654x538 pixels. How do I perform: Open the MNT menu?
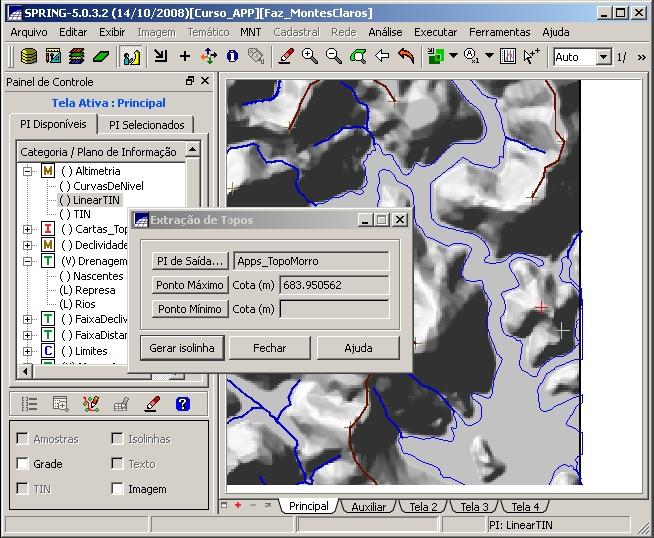click(251, 32)
